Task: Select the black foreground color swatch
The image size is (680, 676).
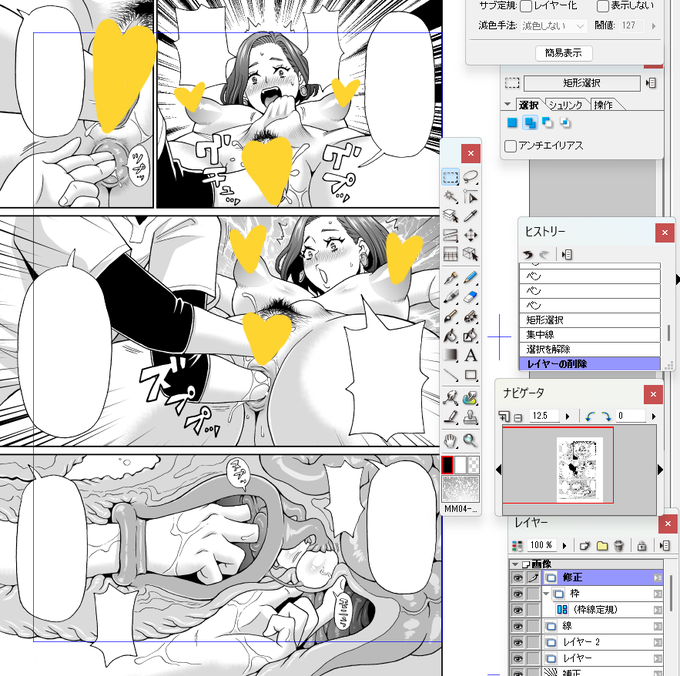Action: pyautogui.click(x=448, y=464)
